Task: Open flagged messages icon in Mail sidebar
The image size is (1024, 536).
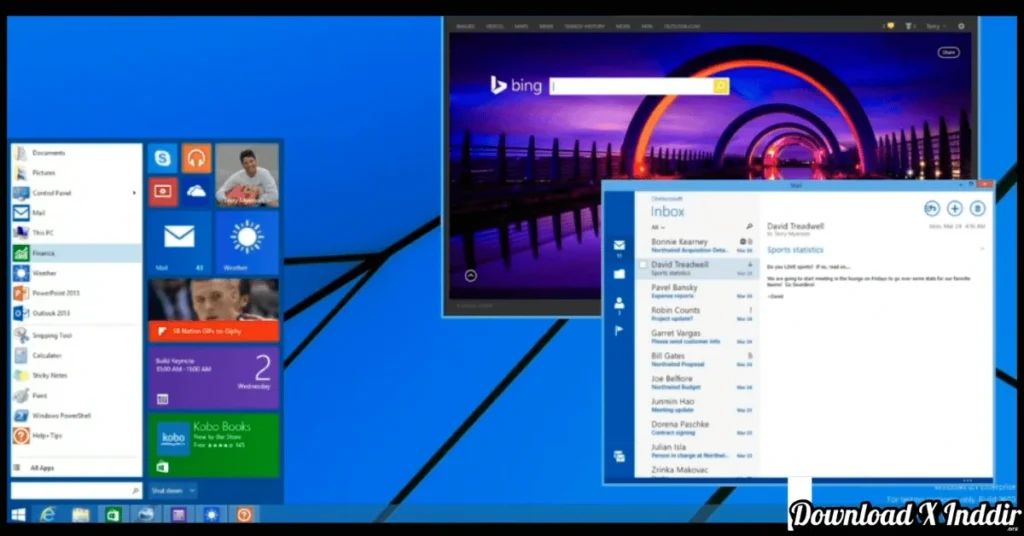Action: click(619, 331)
